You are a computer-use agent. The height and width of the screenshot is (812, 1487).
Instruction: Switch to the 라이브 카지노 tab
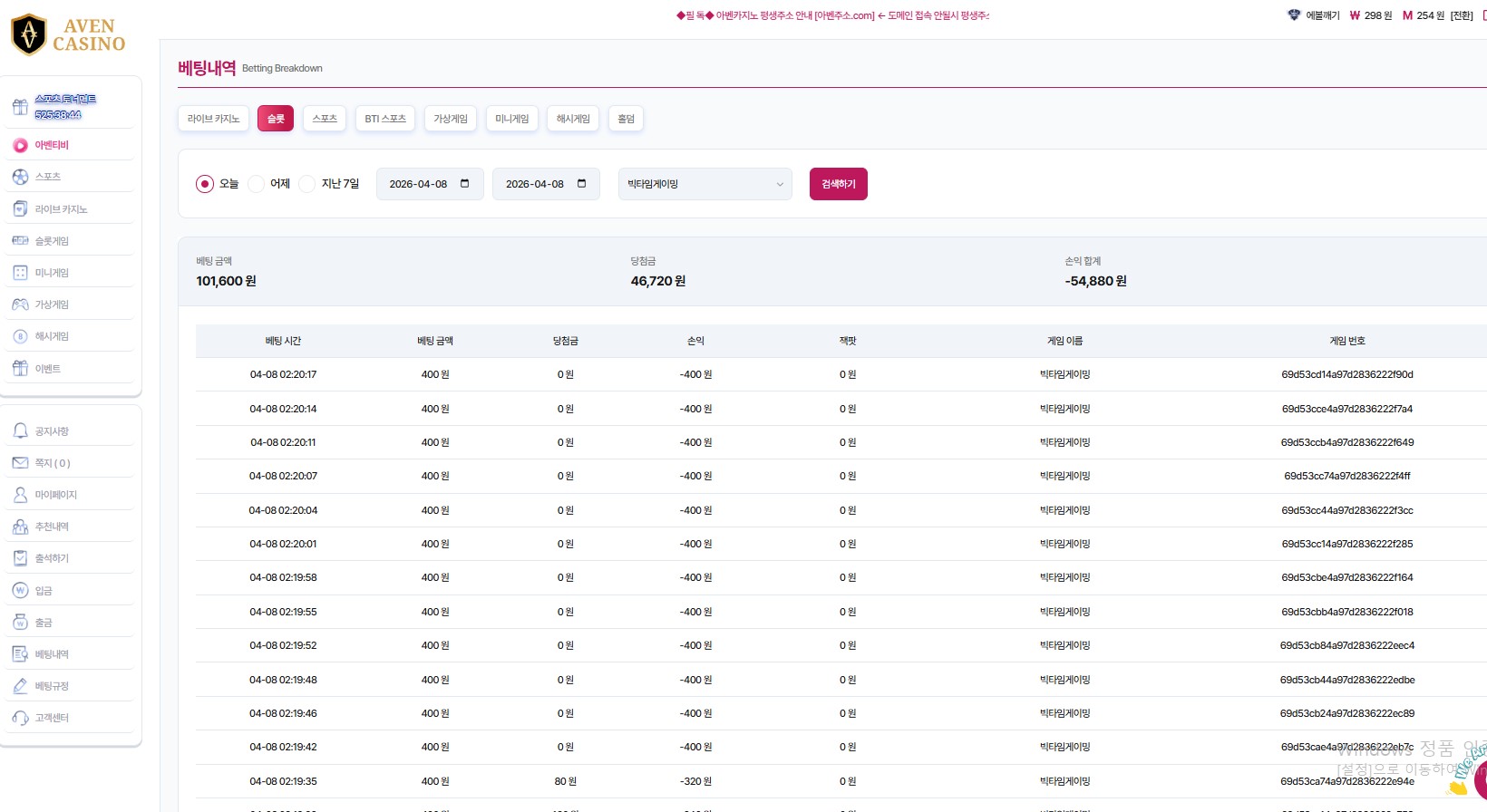point(213,119)
